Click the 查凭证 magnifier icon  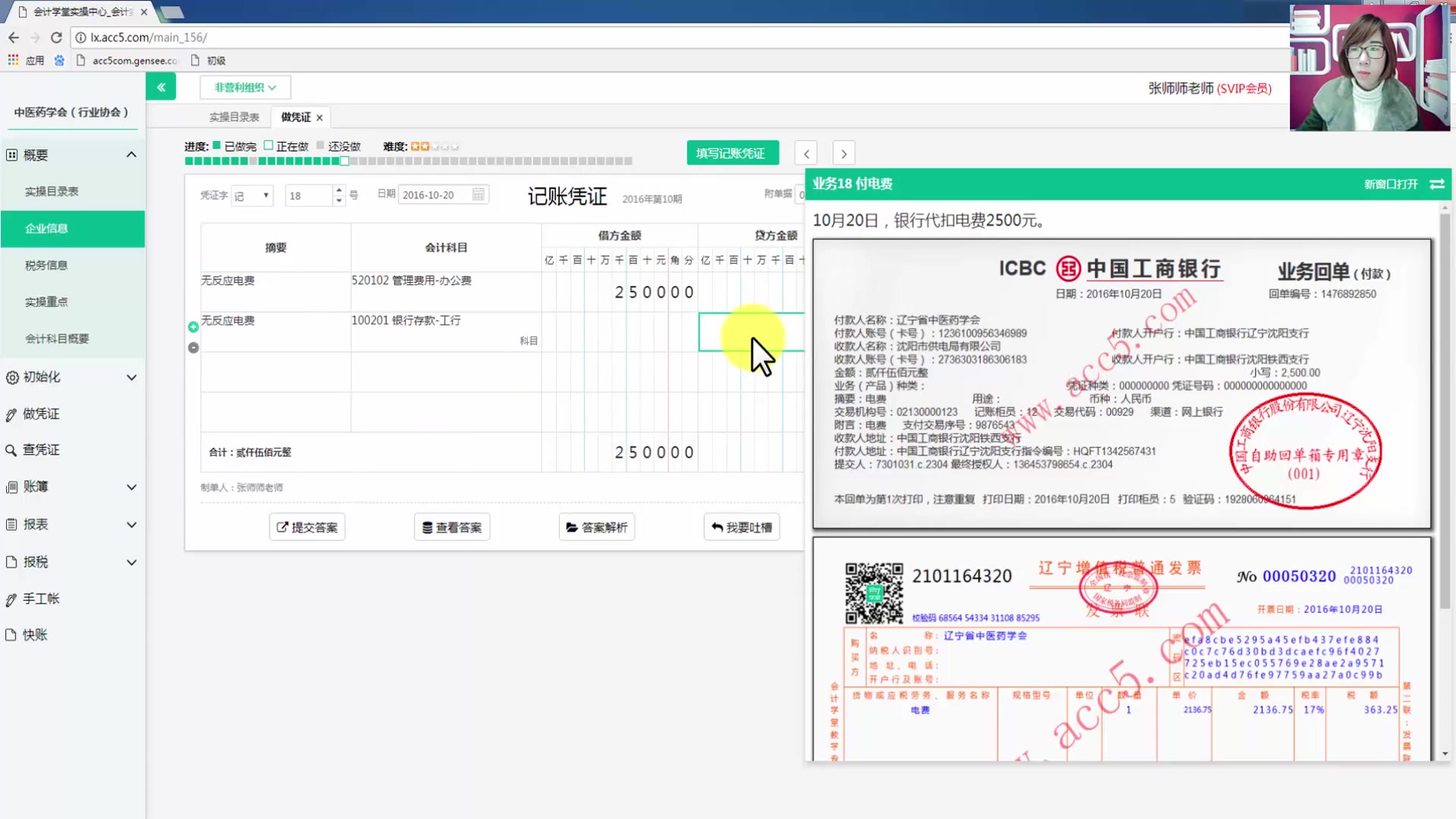coord(12,449)
